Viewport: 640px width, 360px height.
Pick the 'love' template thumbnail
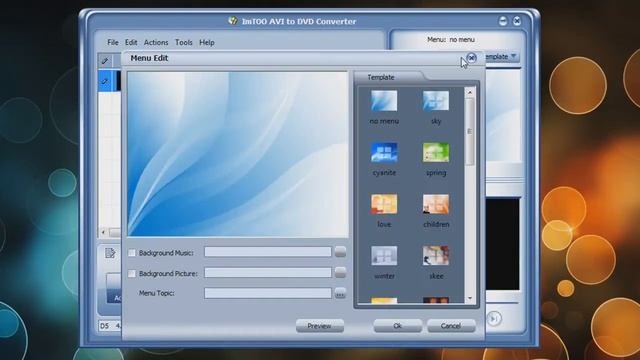coord(384,204)
